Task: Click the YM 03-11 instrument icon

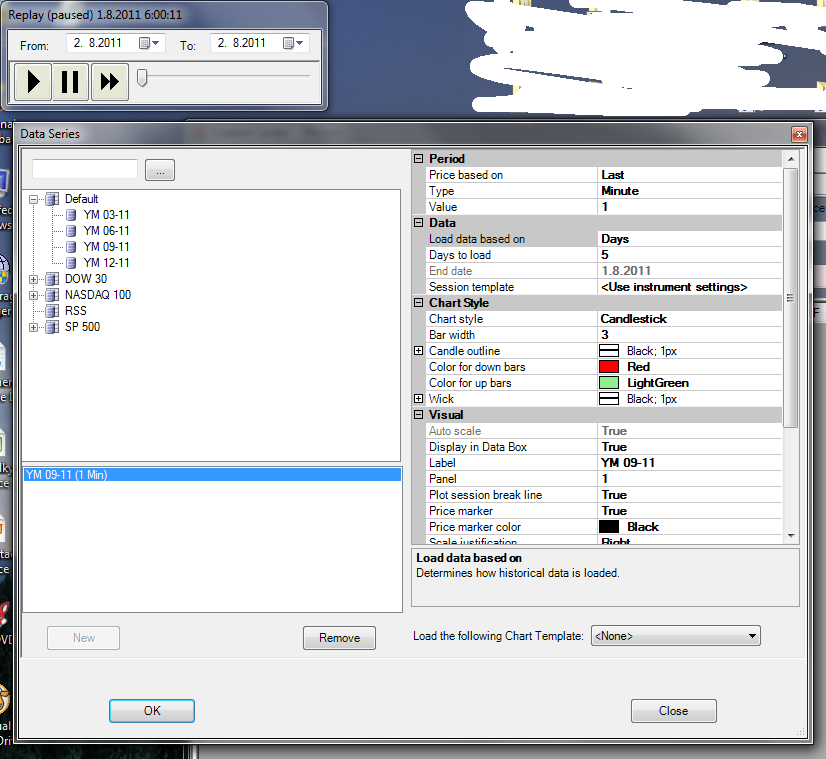Action: 71,215
